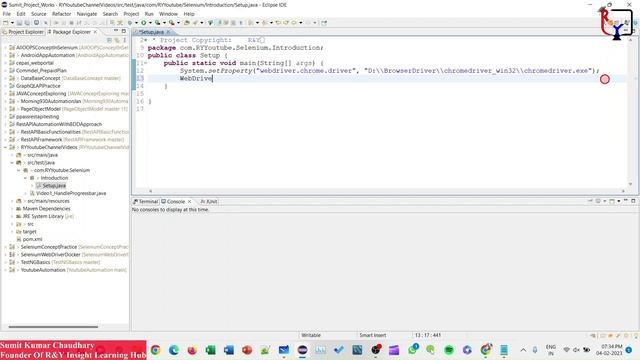Image resolution: width=640 pixels, height=360 pixels.
Task: Open Excel from the taskbar
Action: pyautogui.click(x=211, y=350)
